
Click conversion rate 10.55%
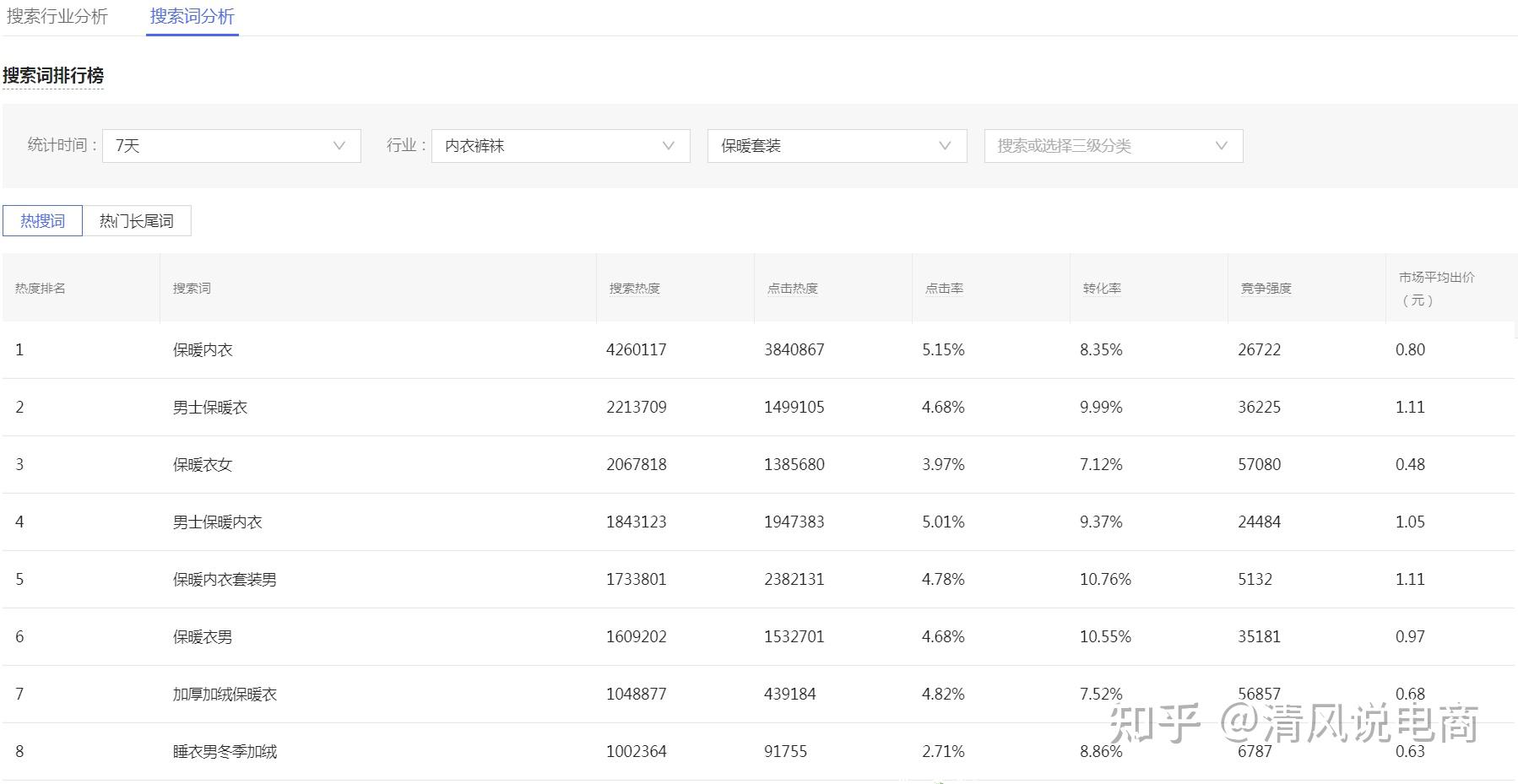pyautogui.click(x=1105, y=637)
